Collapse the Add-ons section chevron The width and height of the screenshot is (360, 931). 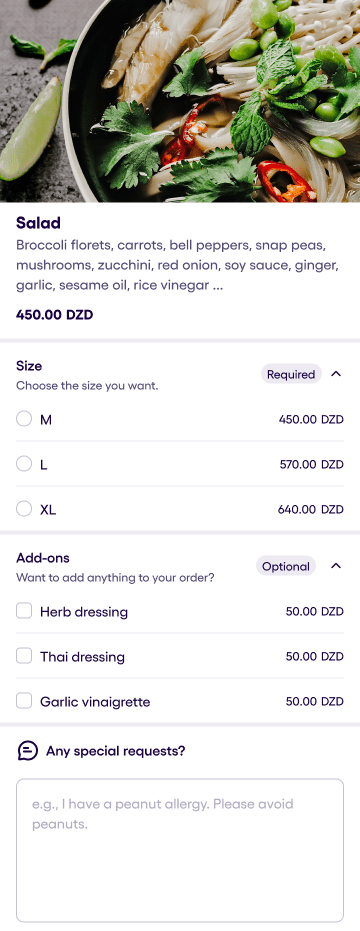coord(336,566)
